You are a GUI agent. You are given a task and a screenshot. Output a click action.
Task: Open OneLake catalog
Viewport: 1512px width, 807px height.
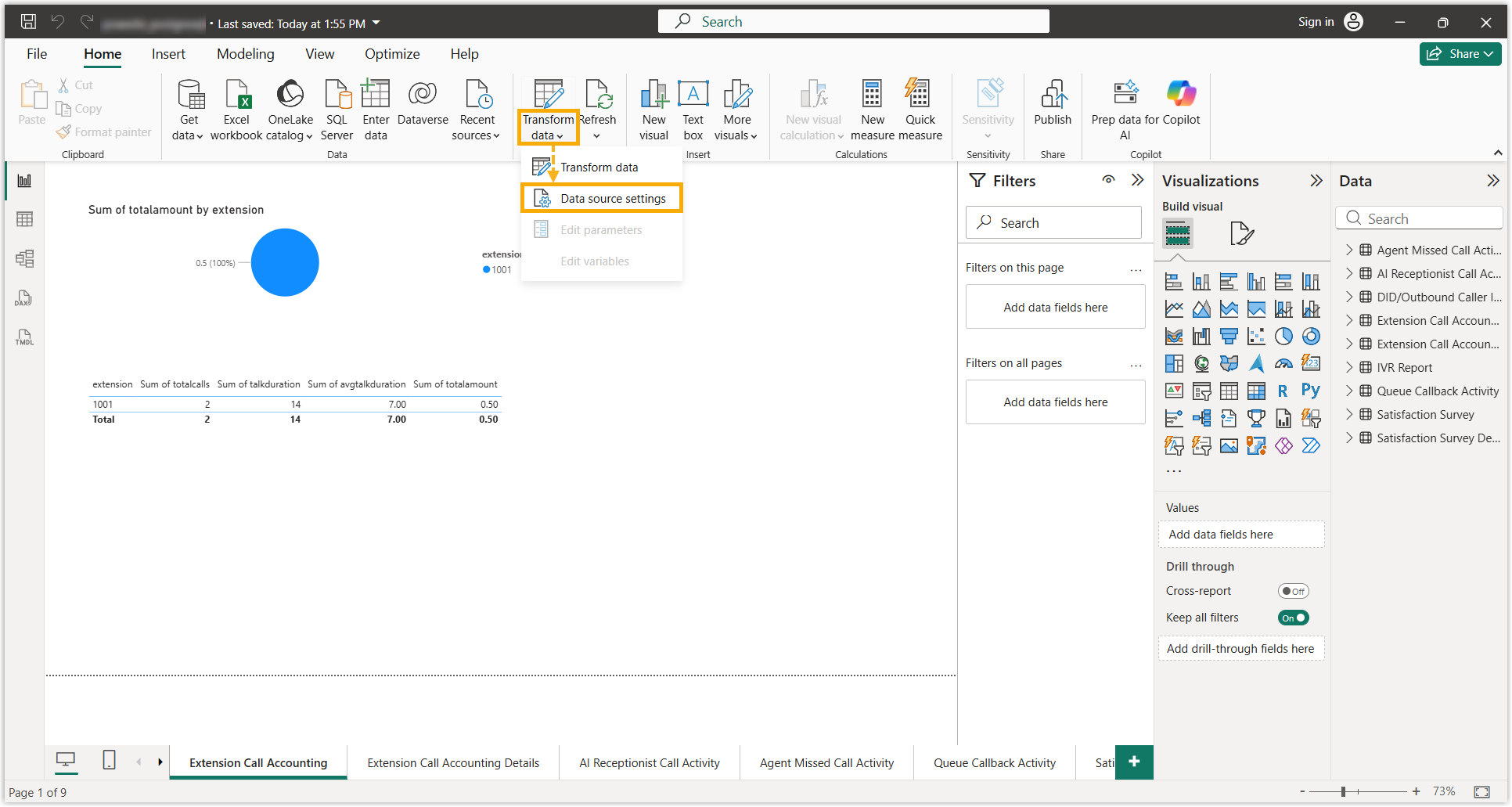point(290,110)
